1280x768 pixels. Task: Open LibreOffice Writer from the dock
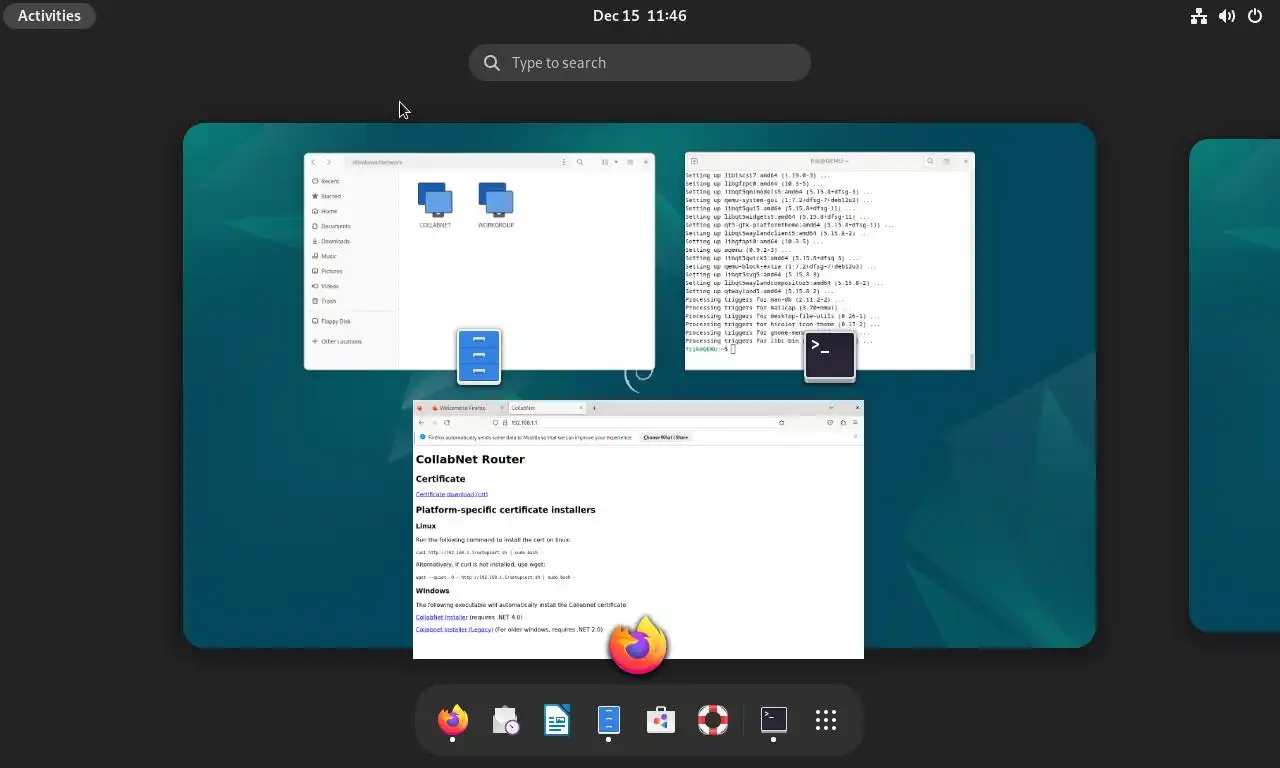(x=557, y=720)
